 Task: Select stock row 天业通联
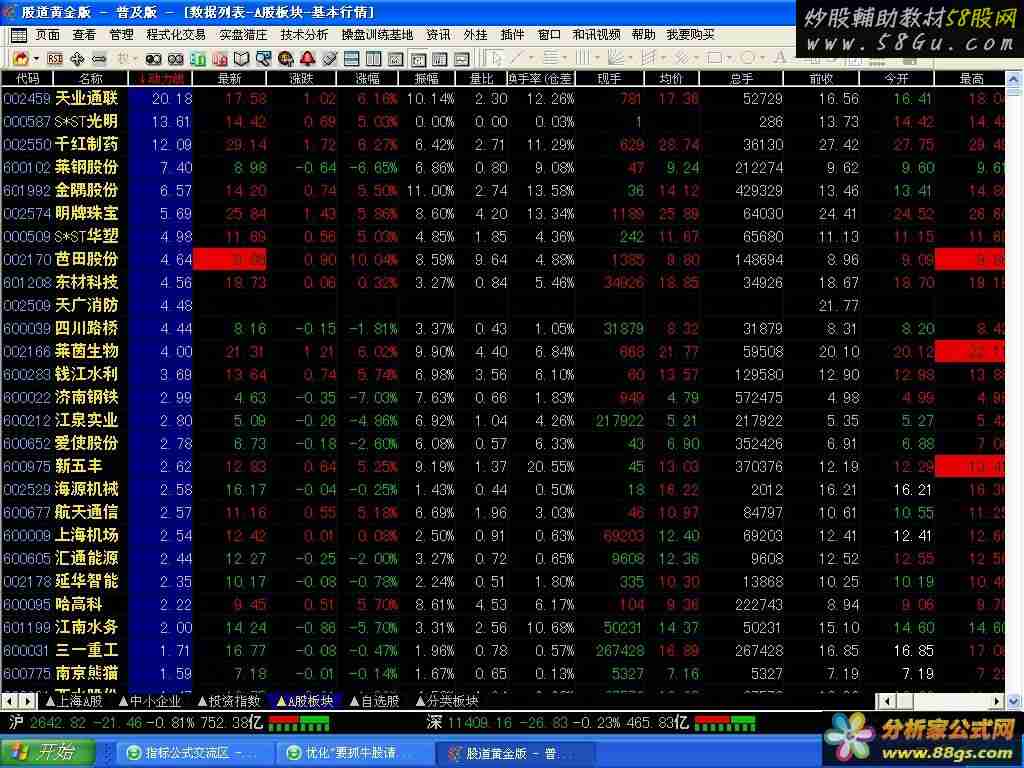(503, 99)
